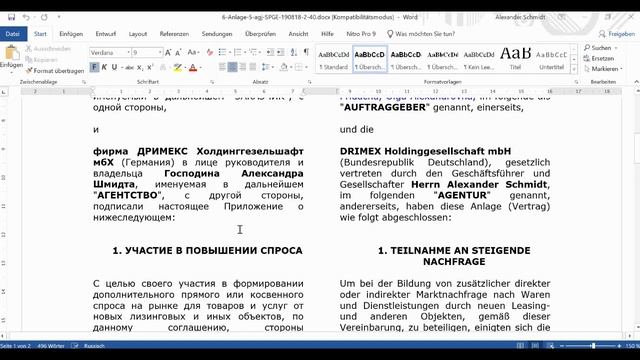The height and width of the screenshot is (360, 640).
Task: Open the Absatz dialog launcher
Action: 309,82
